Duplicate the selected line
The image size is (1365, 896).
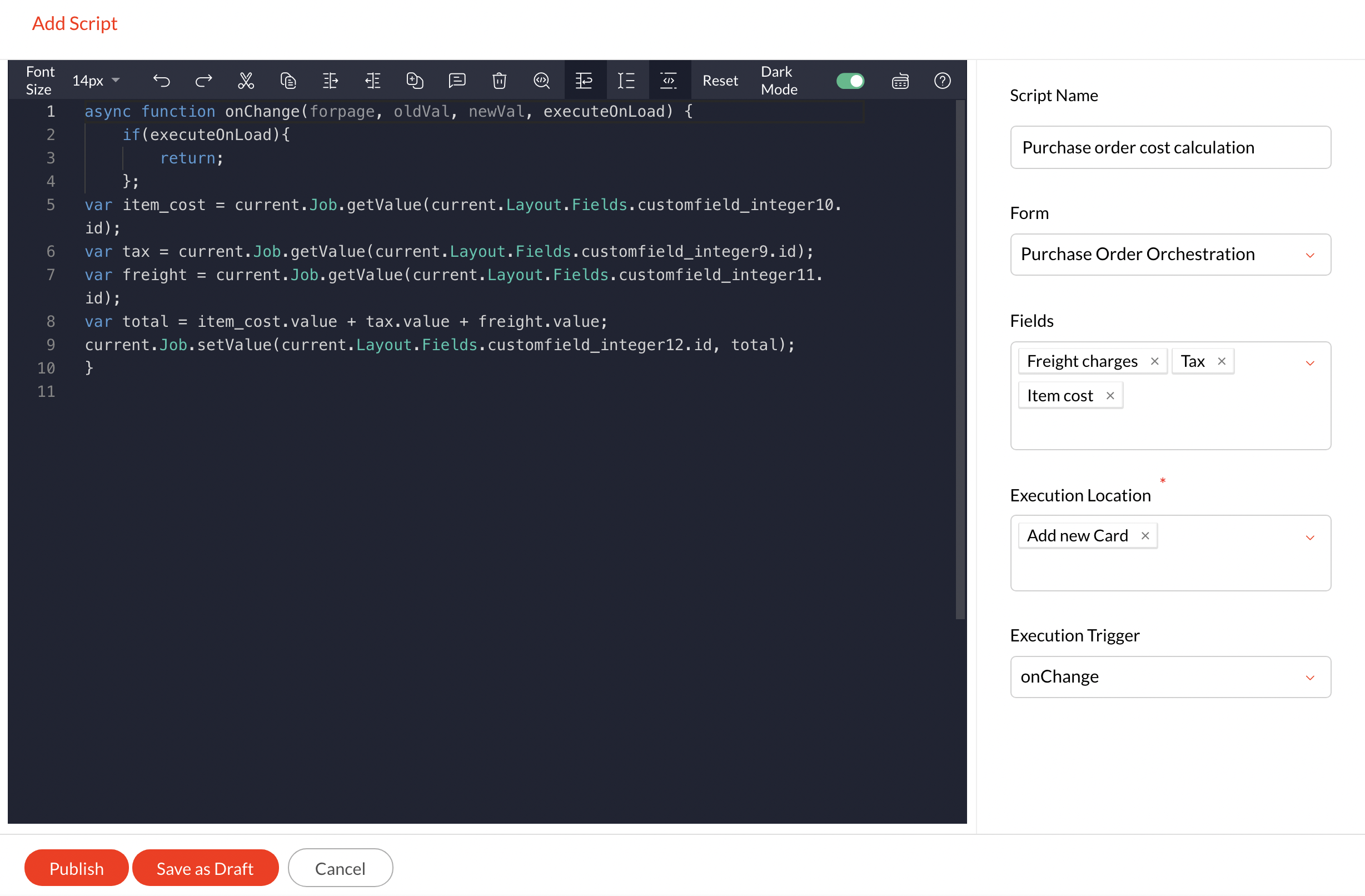pos(415,81)
